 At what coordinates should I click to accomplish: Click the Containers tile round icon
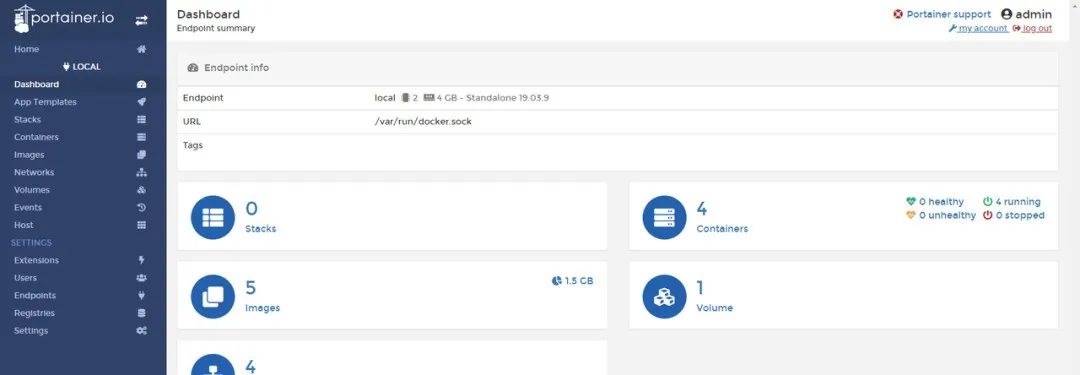pos(665,217)
